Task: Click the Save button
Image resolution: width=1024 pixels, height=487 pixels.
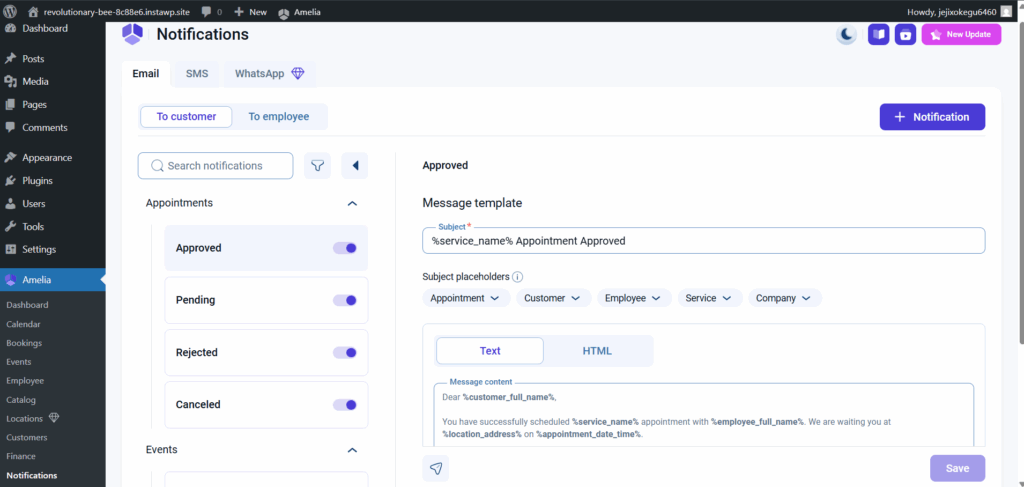Action: point(957,468)
